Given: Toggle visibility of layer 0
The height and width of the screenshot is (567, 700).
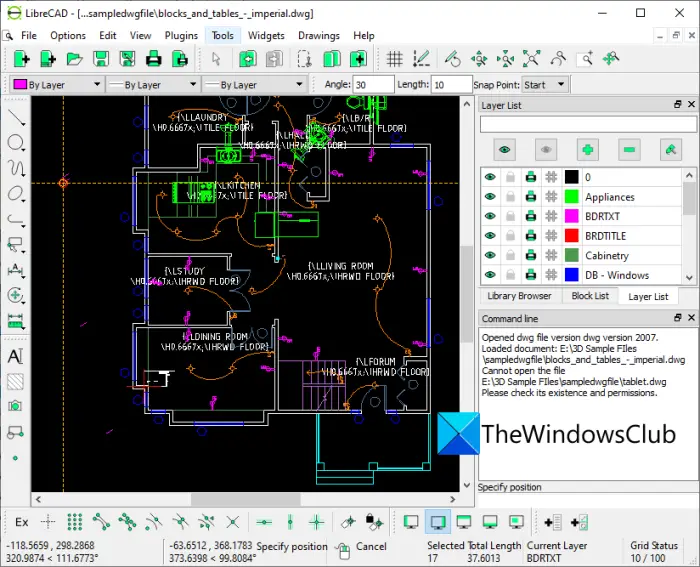Looking at the screenshot, I should 490,177.
